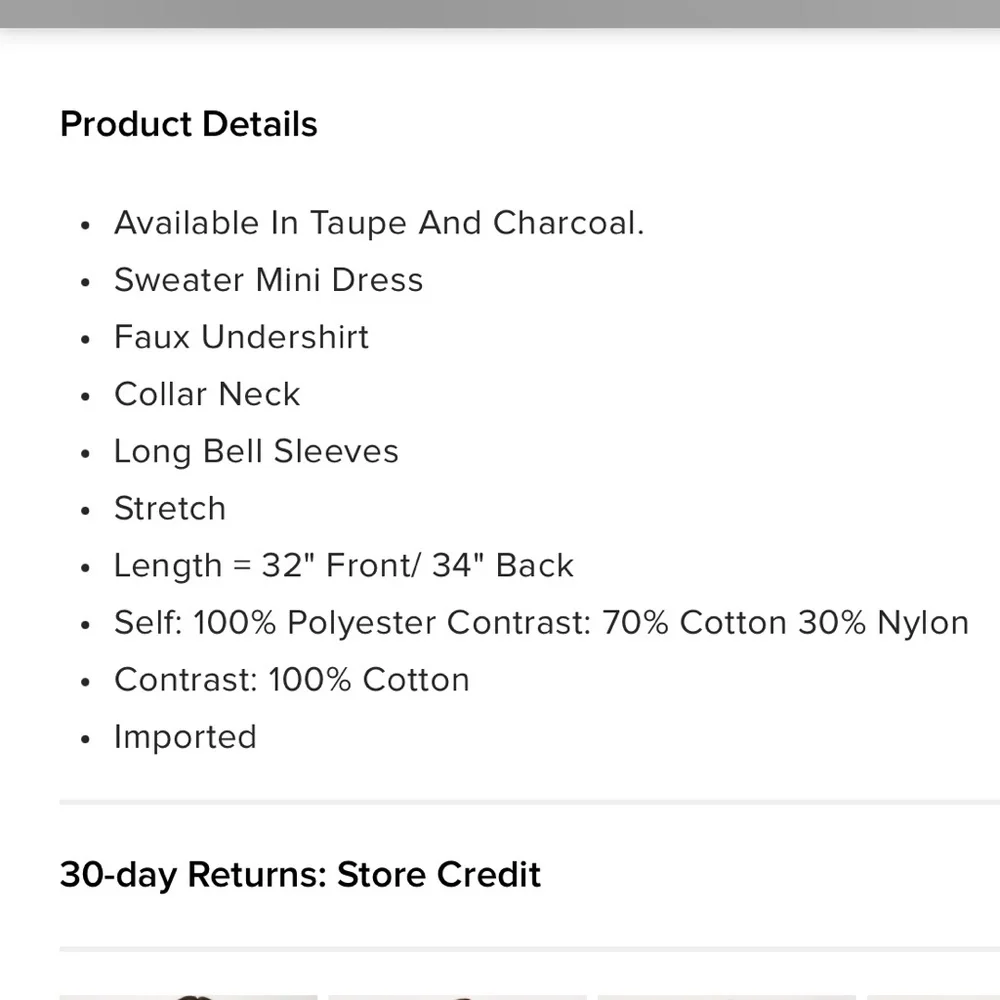Open the first product thumbnail at bottom

click(188, 996)
